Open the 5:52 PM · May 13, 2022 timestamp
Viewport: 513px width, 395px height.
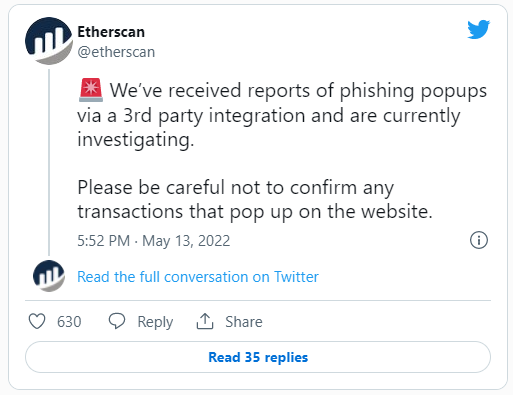[x=154, y=241]
